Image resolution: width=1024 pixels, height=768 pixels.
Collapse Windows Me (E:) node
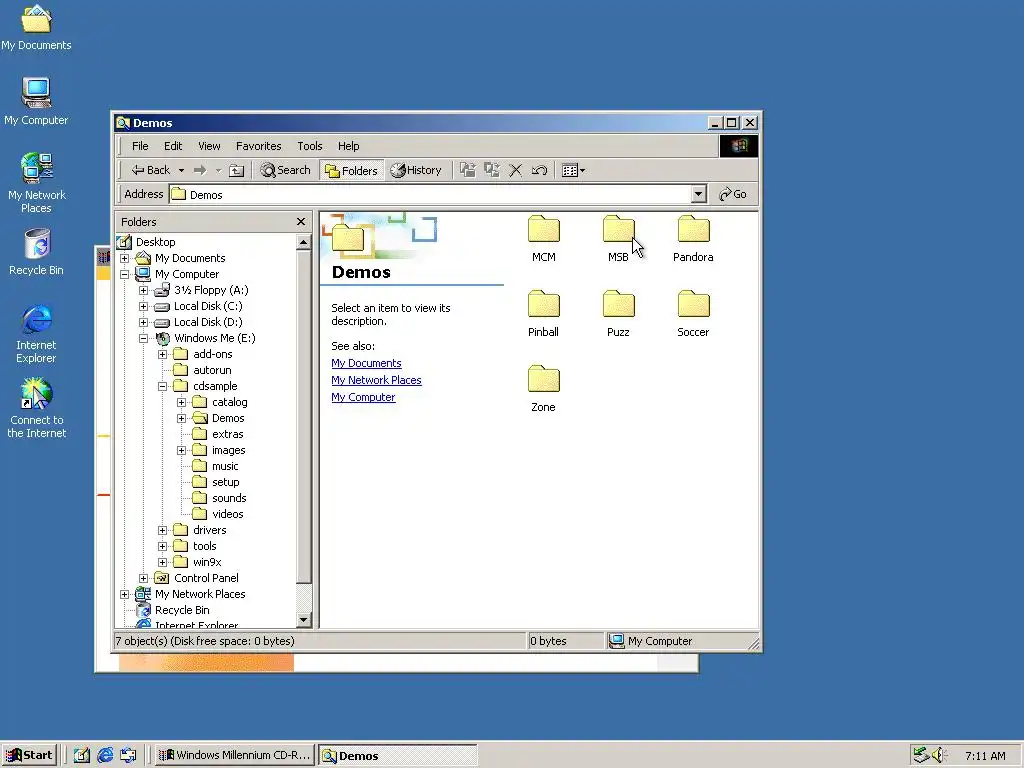coord(144,338)
